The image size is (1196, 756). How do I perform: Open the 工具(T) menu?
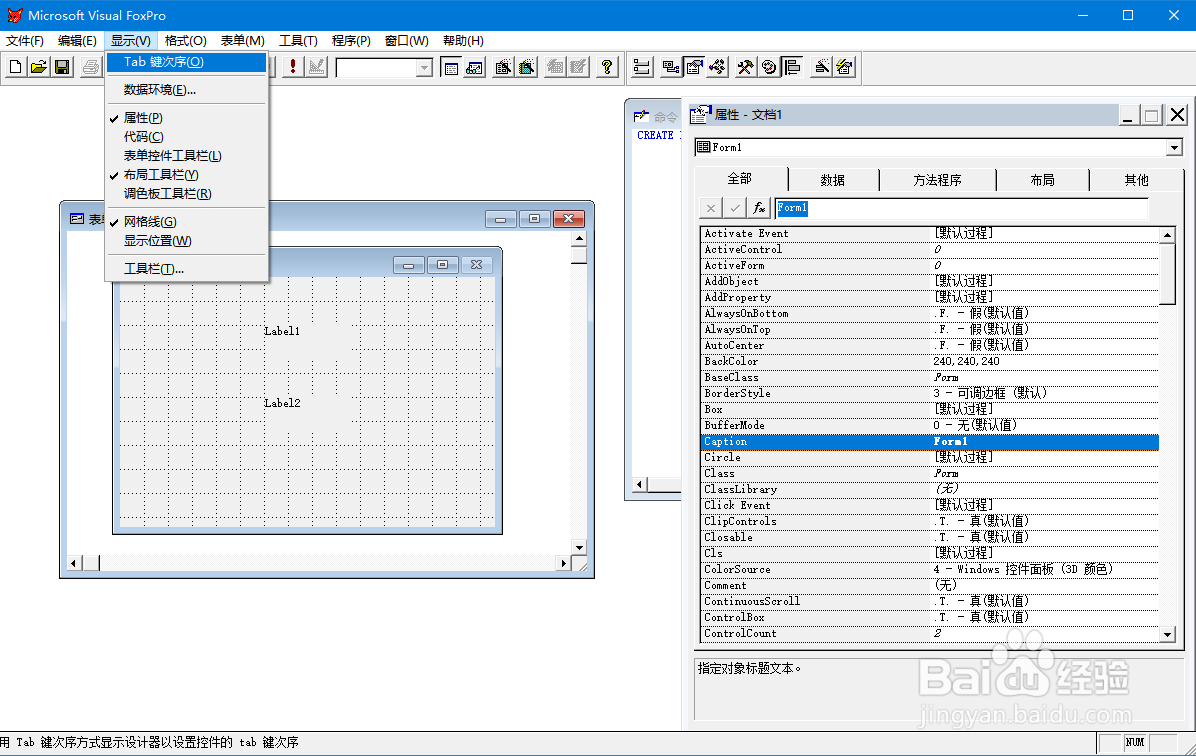[x=298, y=40]
